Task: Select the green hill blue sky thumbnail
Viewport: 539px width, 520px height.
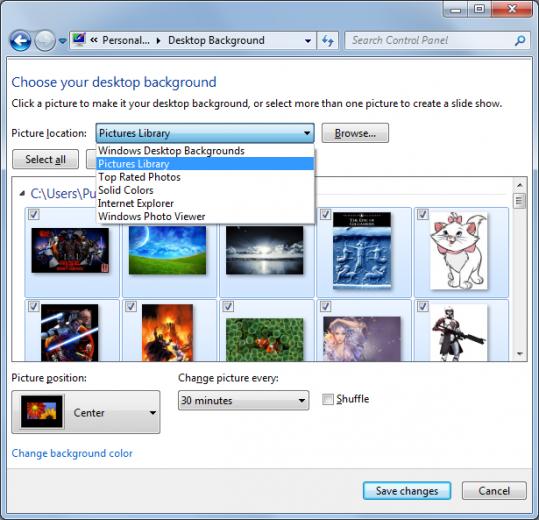Action: pyautogui.click(x=167, y=250)
